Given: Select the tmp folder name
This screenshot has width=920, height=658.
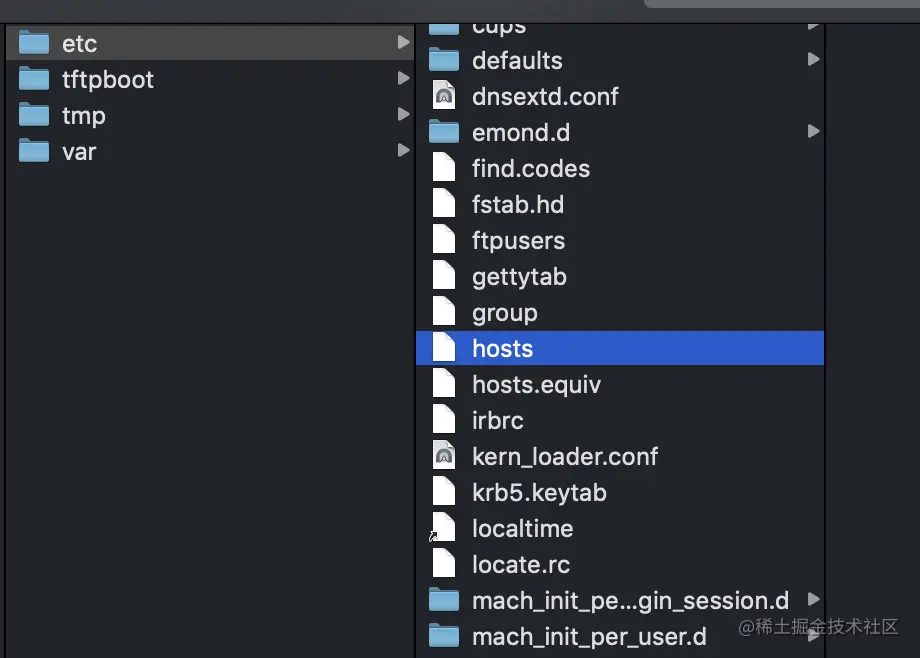Looking at the screenshot, I should tap(84, 116).
